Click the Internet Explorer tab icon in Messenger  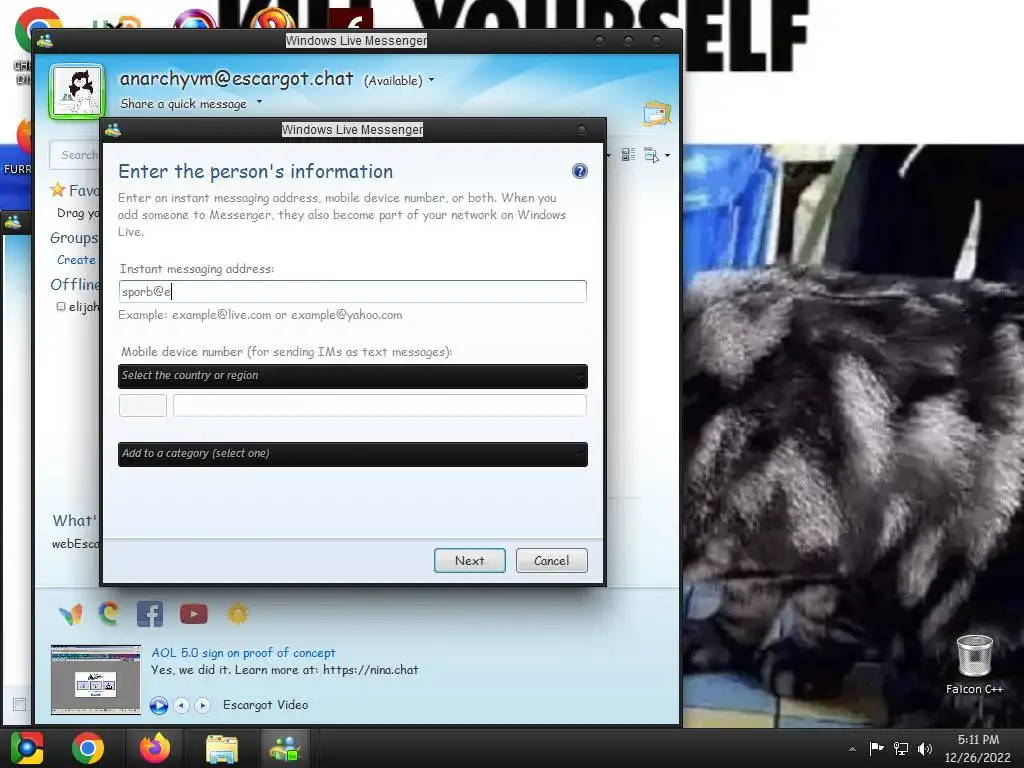tap(110, 614)
